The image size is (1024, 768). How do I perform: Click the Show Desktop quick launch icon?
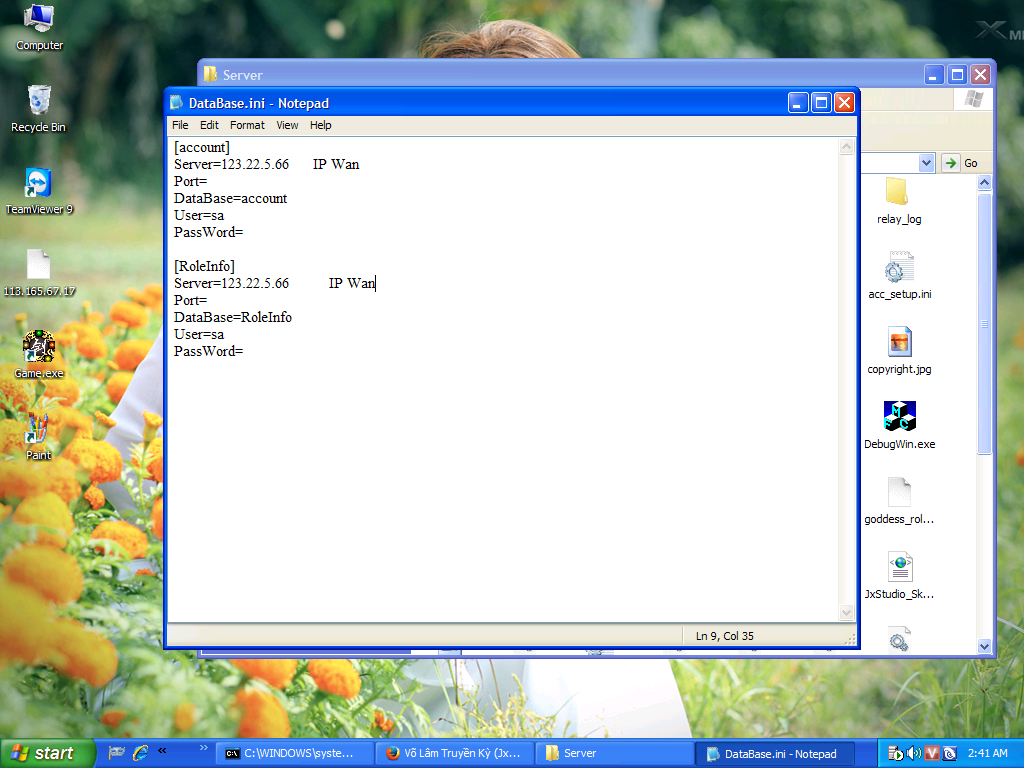pos(116,752)
